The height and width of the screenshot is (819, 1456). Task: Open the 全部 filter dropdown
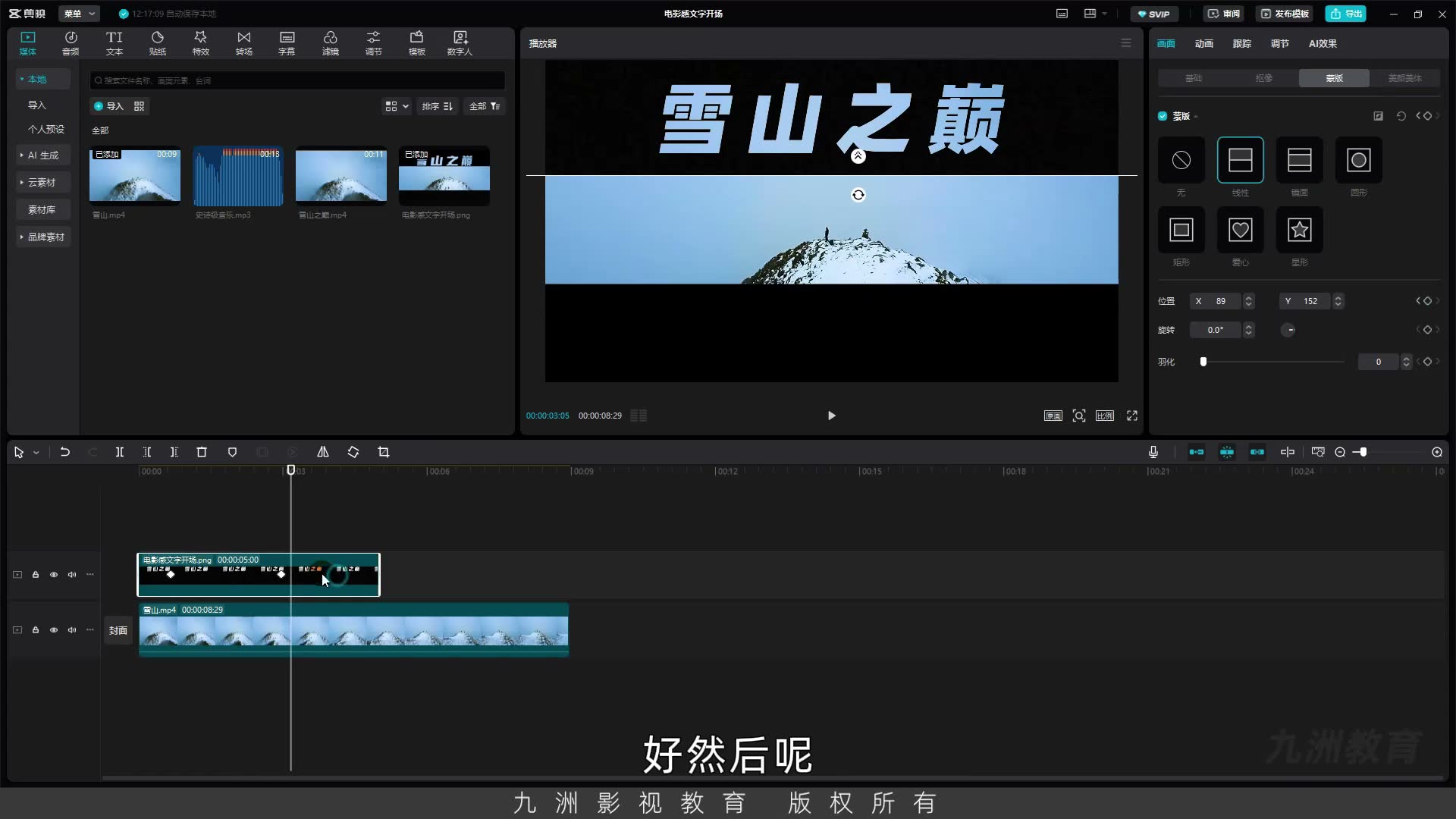coord(485,106)
